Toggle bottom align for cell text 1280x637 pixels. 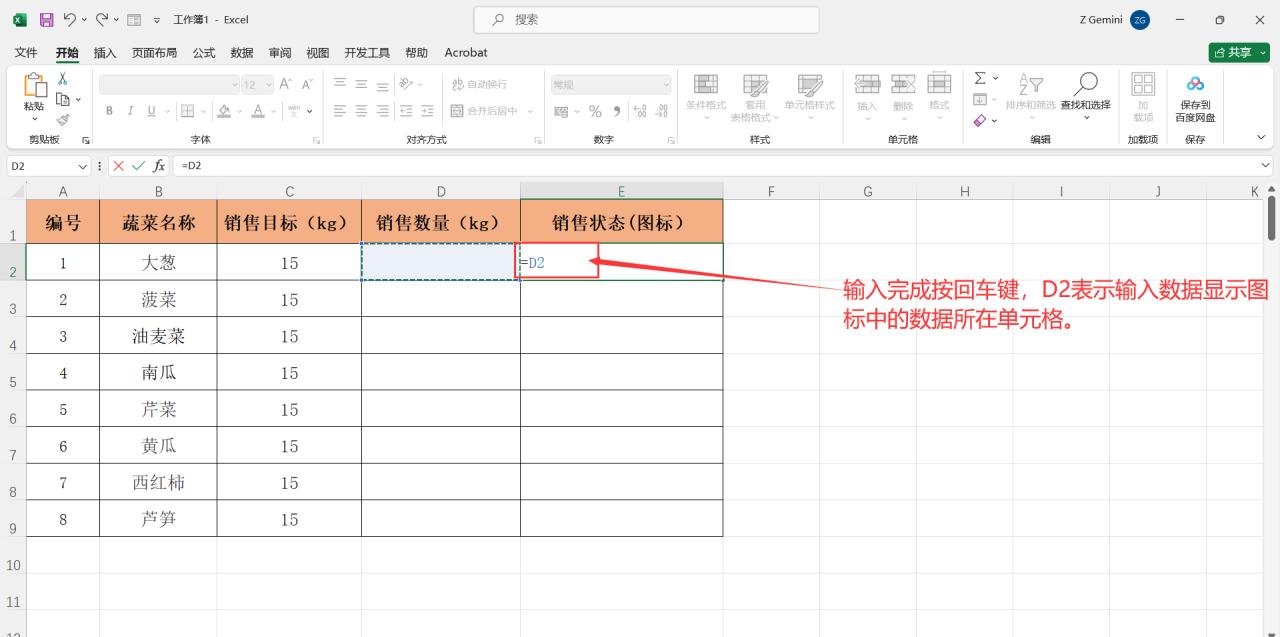click(382, 85)
